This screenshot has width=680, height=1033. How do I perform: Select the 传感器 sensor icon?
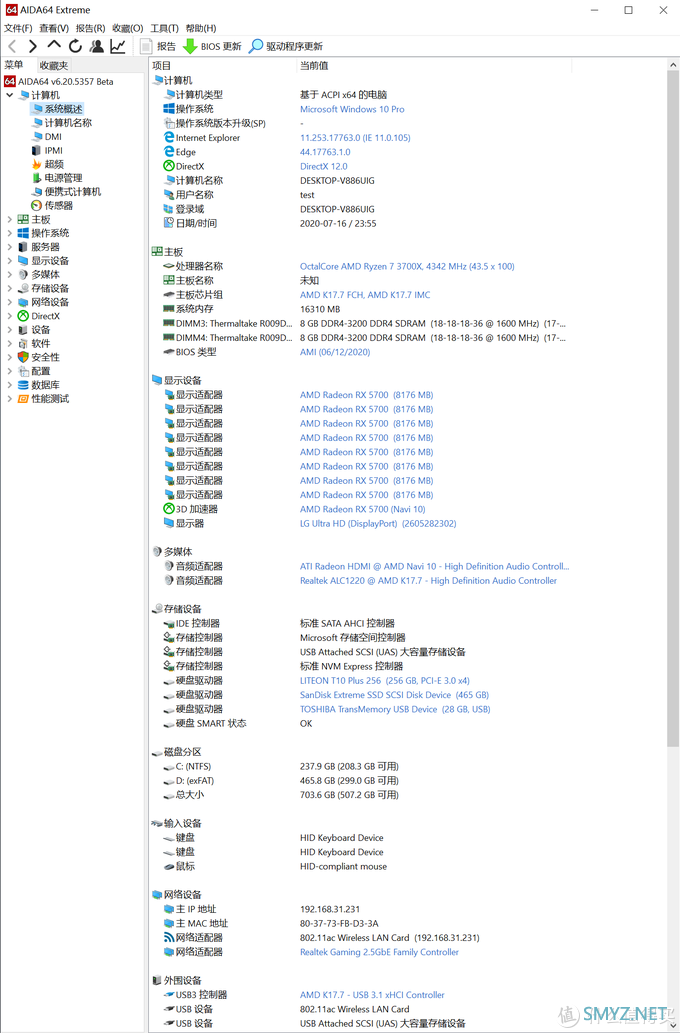[37, 206]
